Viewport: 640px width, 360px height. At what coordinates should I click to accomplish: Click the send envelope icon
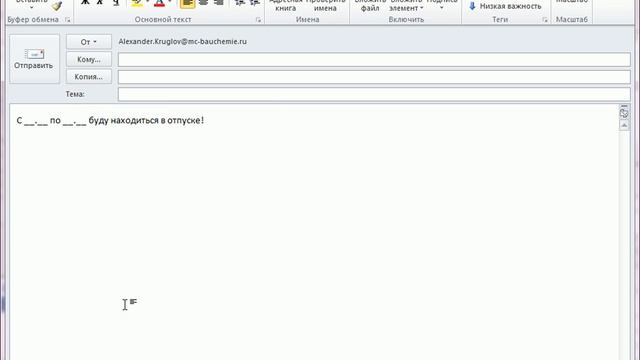34,54
